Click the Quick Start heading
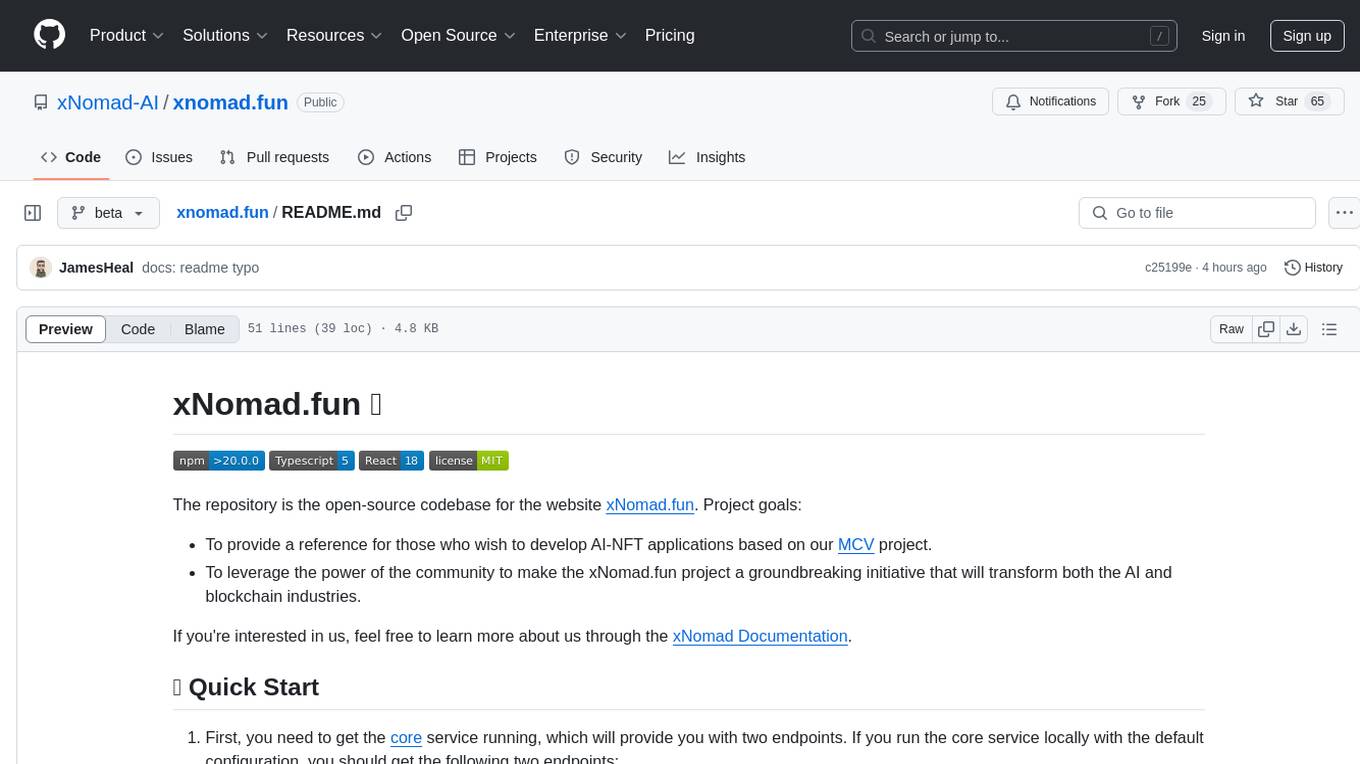 tap(246, 687)
